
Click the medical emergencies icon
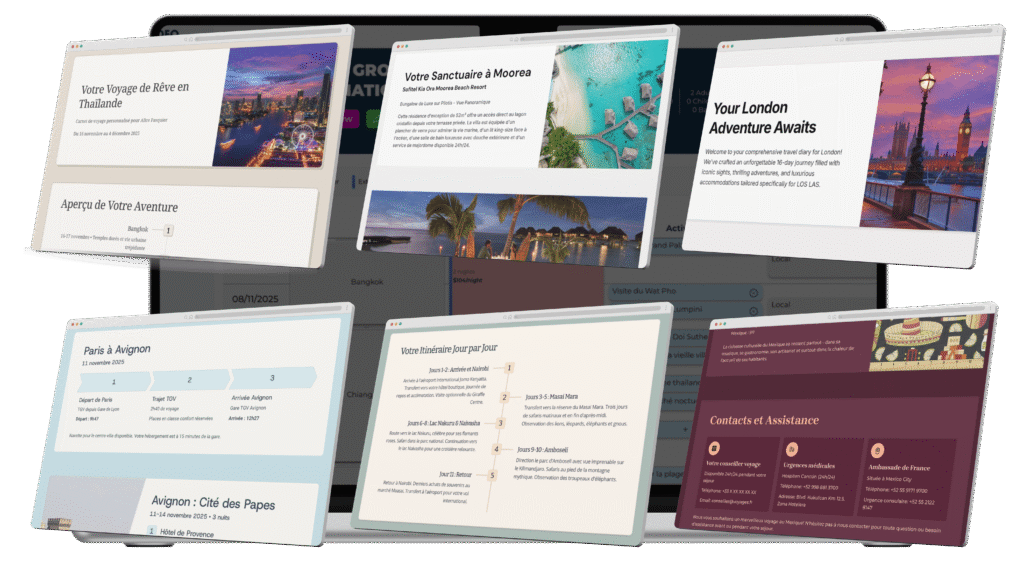(792, 450)
